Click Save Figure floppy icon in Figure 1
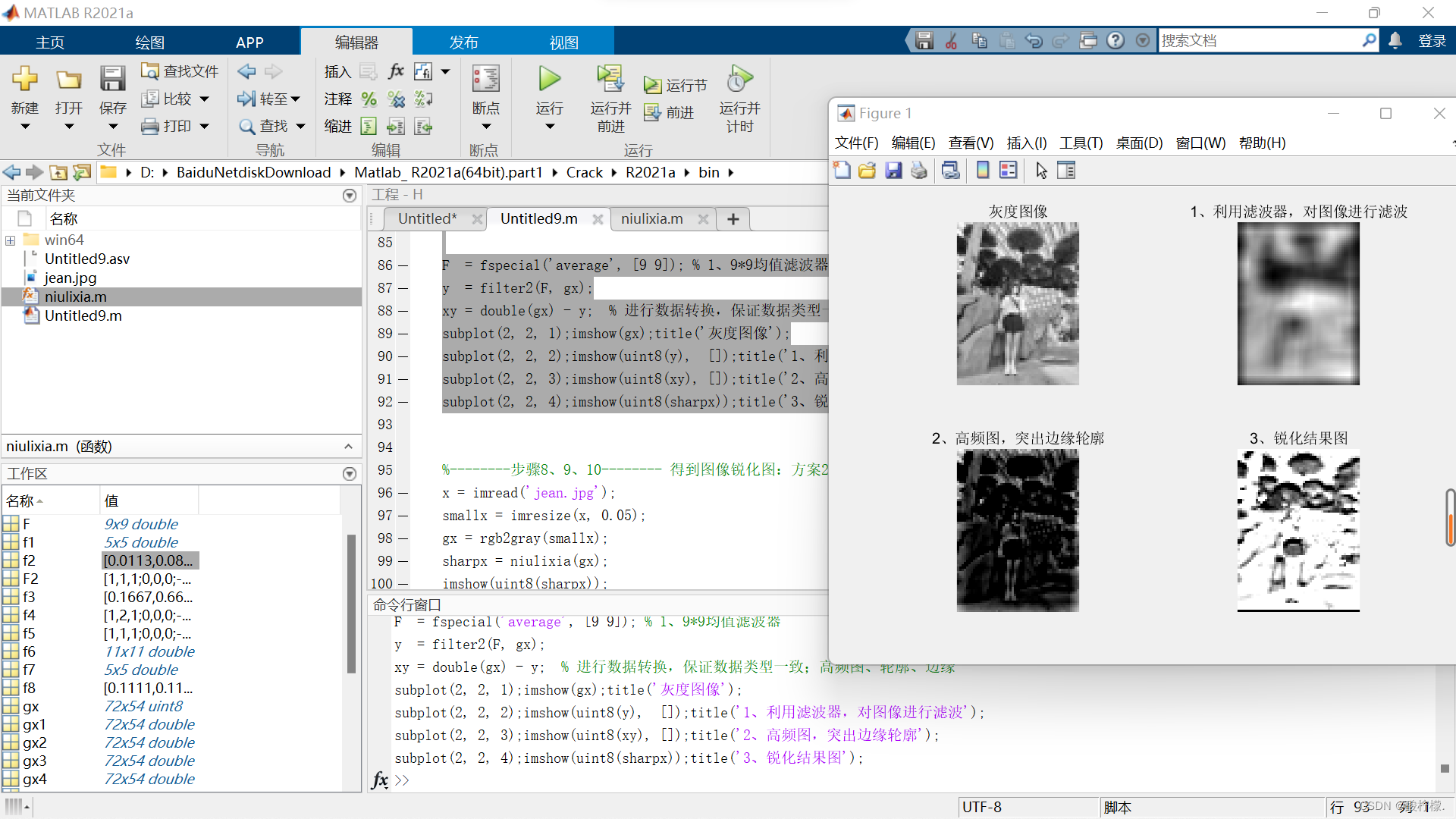 [893, 171]
